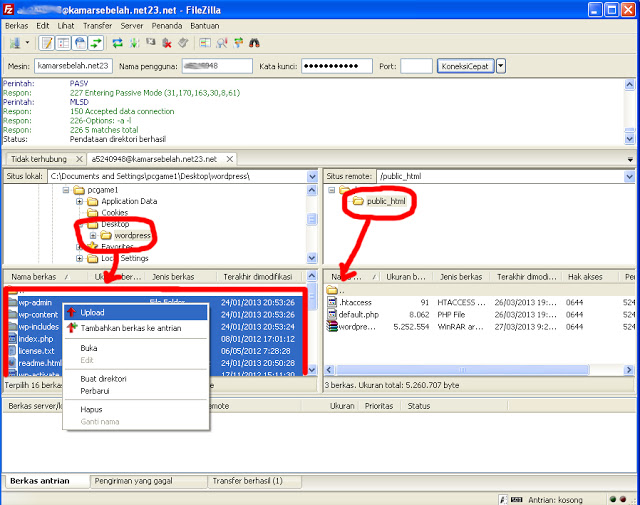Toggle the transfer queue display
640x505 pixels.
tap(96, 43)
